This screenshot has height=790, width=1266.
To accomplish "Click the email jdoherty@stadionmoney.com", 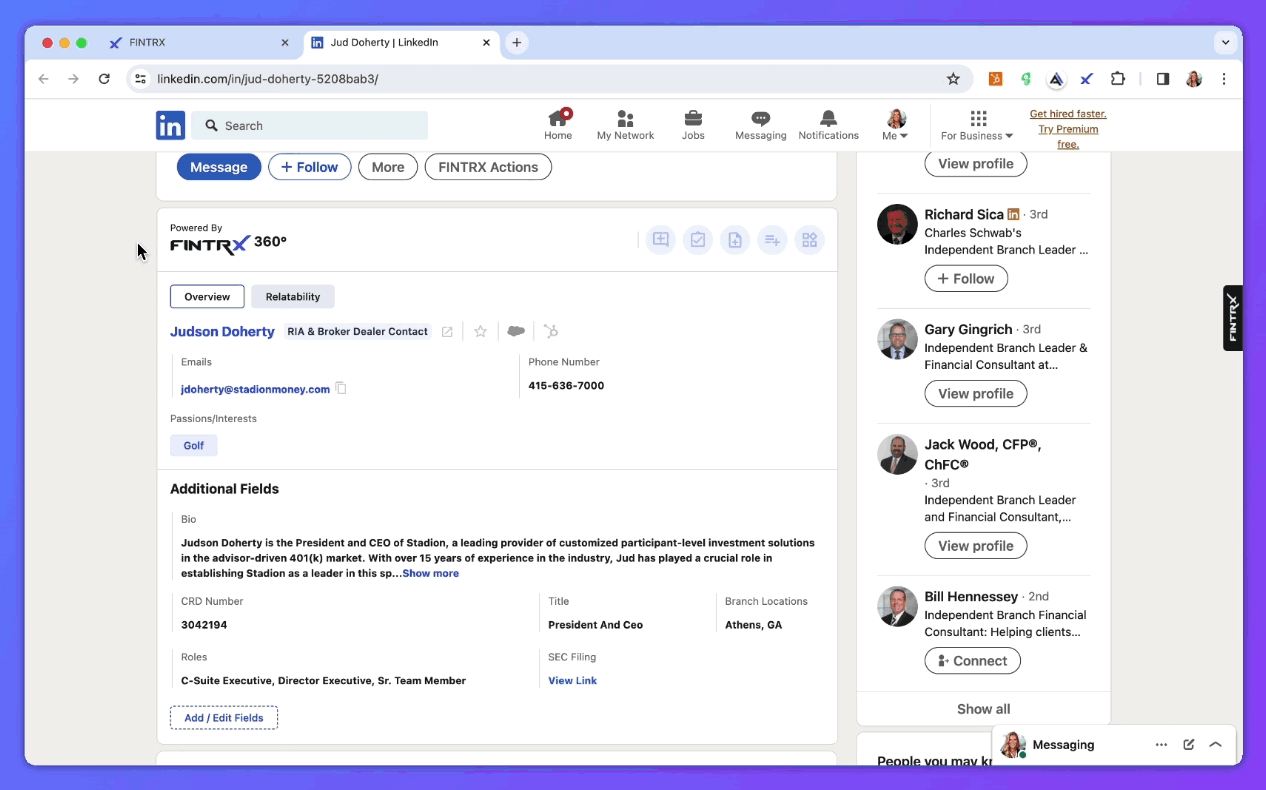I will tap(255, 389).
